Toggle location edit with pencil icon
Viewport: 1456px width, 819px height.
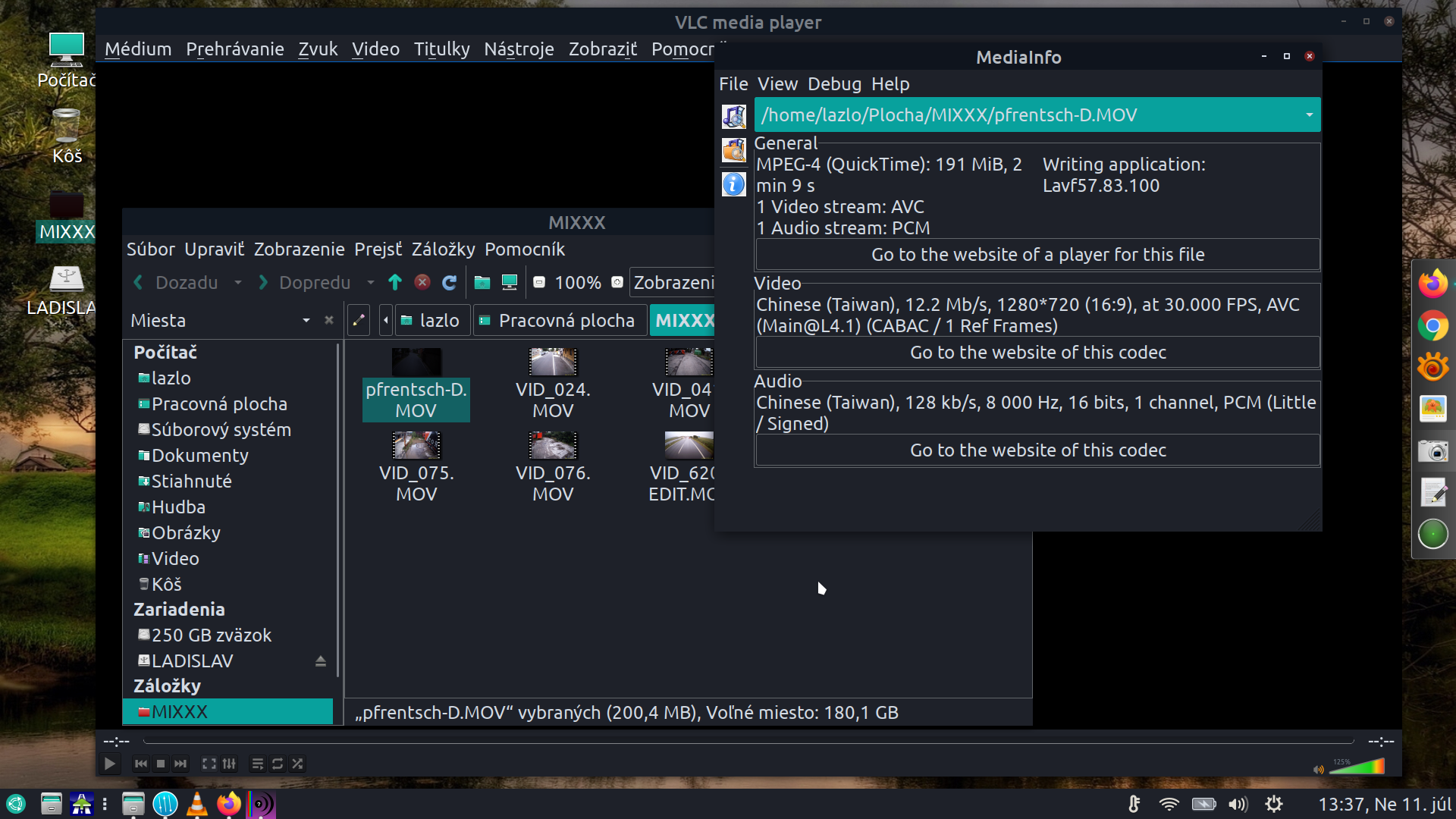coord(359,321)
